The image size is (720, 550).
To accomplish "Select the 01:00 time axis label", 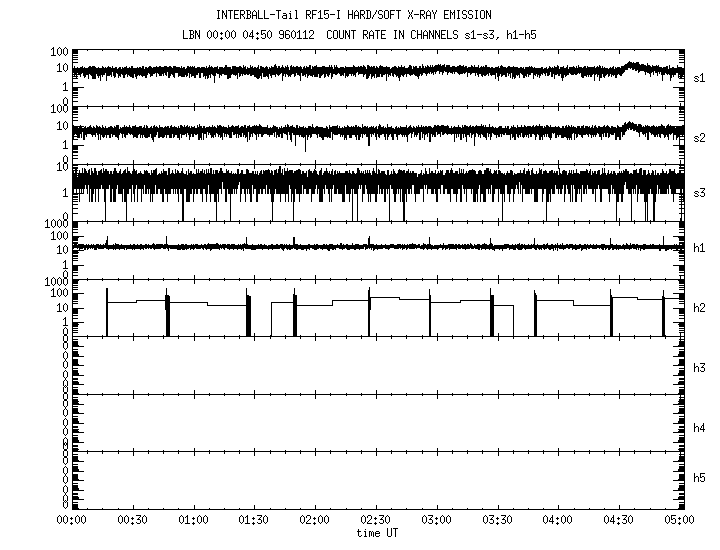I will [x=193, y=522].
